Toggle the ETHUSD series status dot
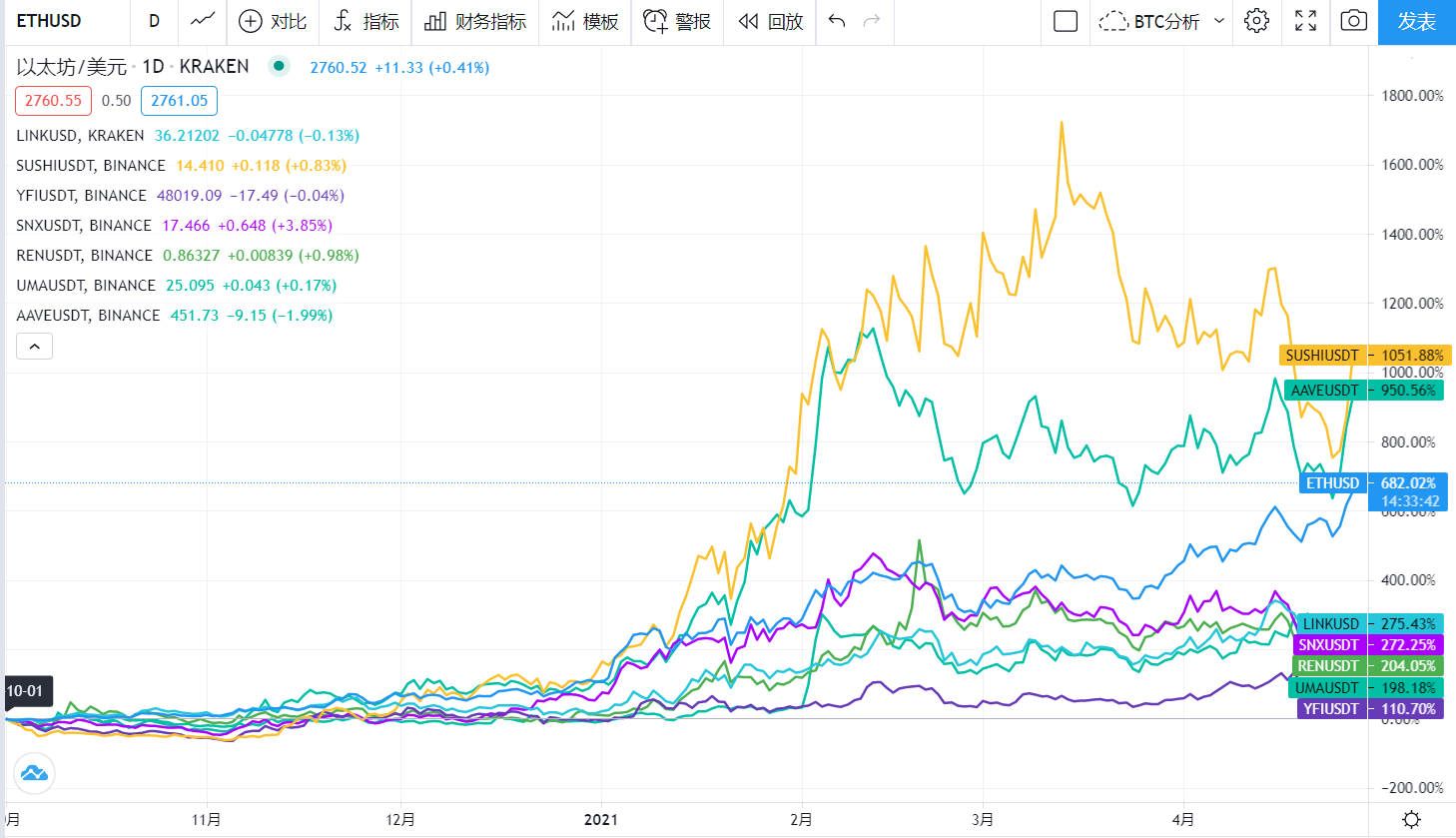Screen dimensions: 1456x838 pos(279,66)
